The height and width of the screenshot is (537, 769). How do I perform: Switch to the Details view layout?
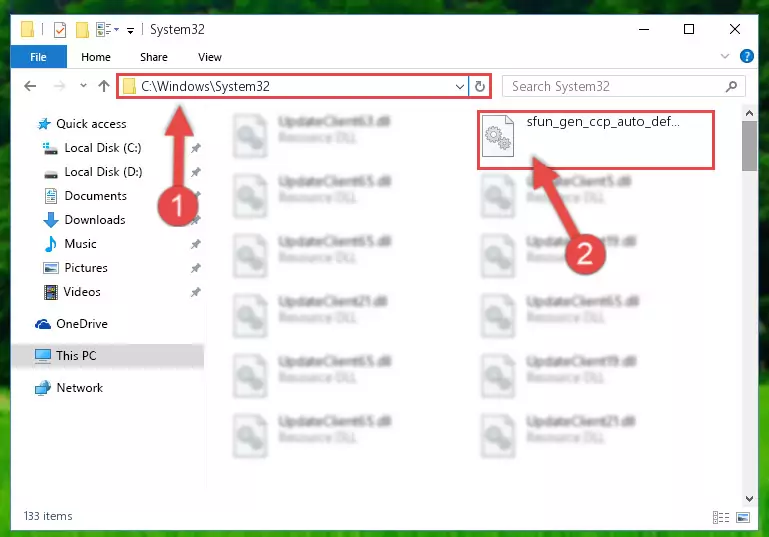[720, 517]
